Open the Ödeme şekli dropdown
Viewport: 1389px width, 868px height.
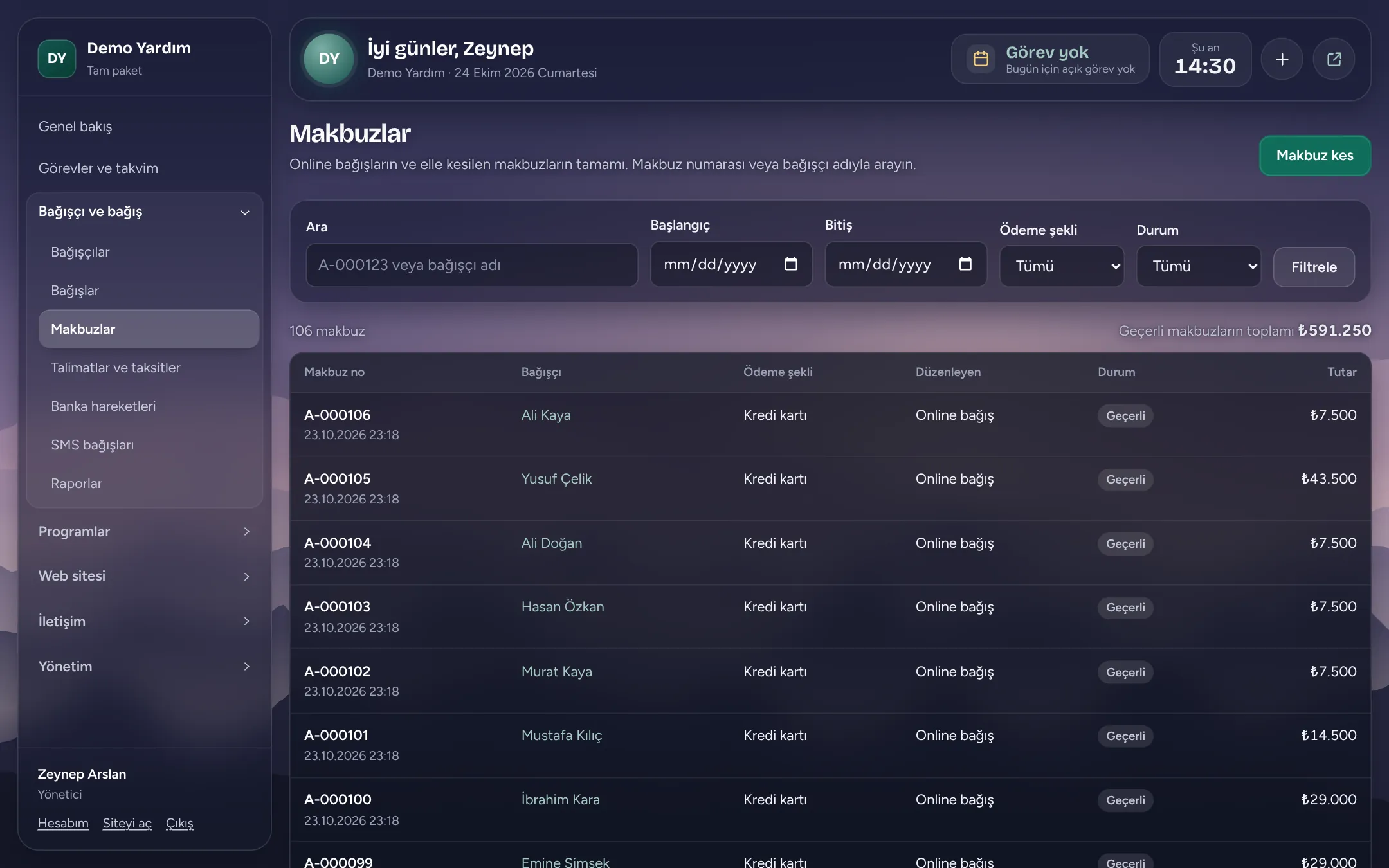1061,266
